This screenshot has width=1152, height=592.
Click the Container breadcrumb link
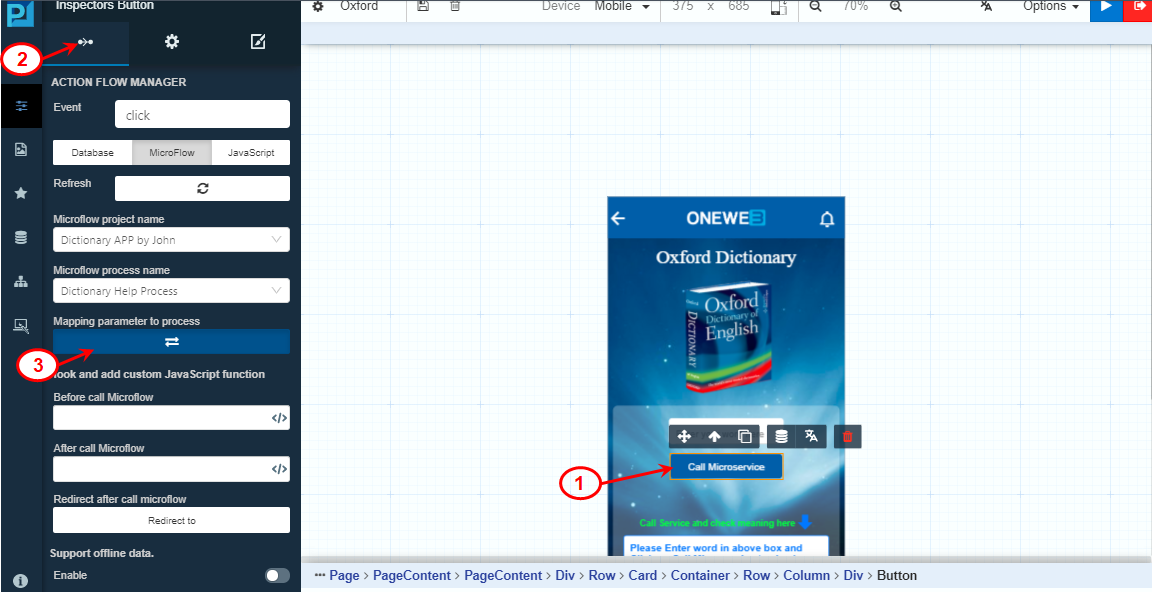700,575
